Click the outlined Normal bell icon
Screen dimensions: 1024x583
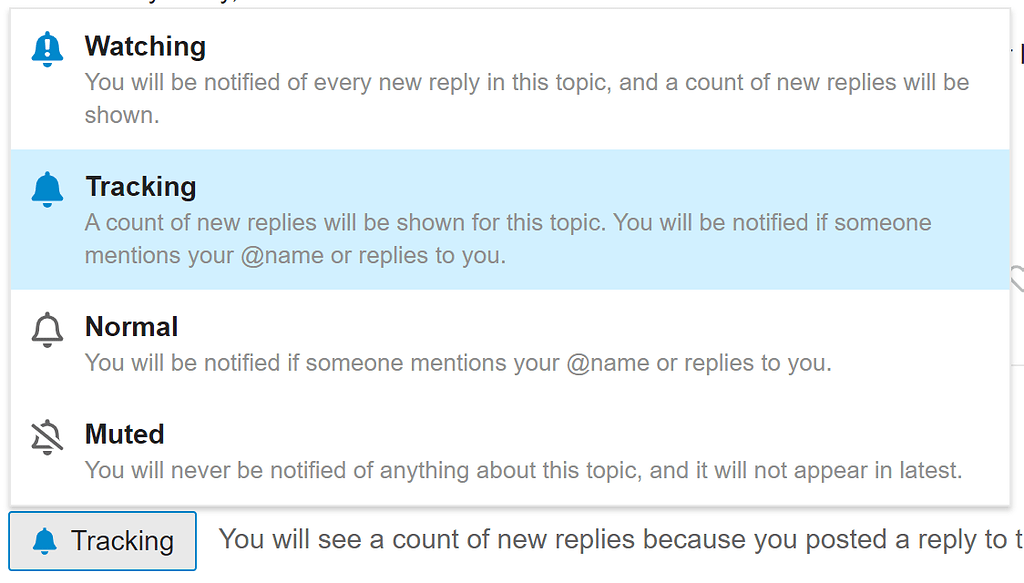[x=47, y=329]
